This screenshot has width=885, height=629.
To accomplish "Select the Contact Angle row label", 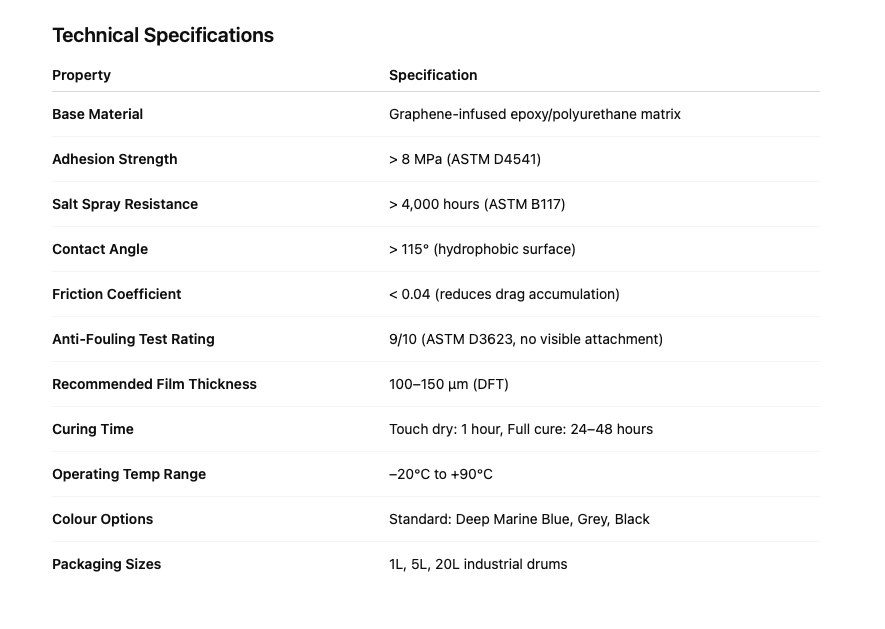I will (100, 249).
